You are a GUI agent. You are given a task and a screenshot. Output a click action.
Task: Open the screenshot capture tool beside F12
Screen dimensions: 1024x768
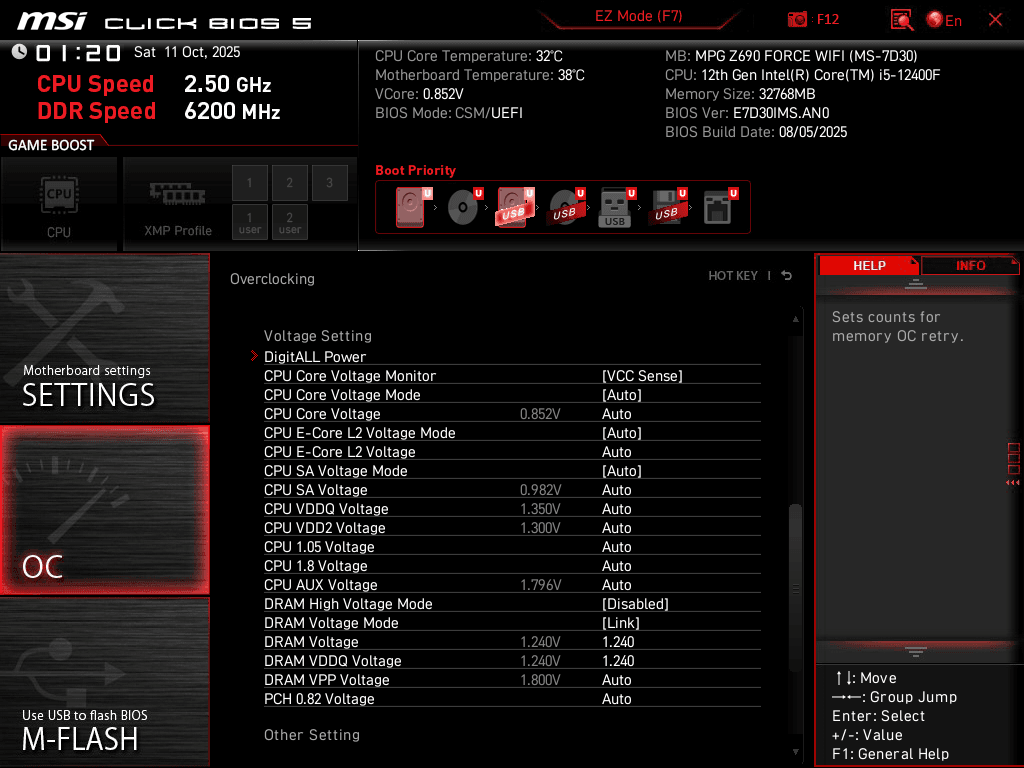coord(798,18)
